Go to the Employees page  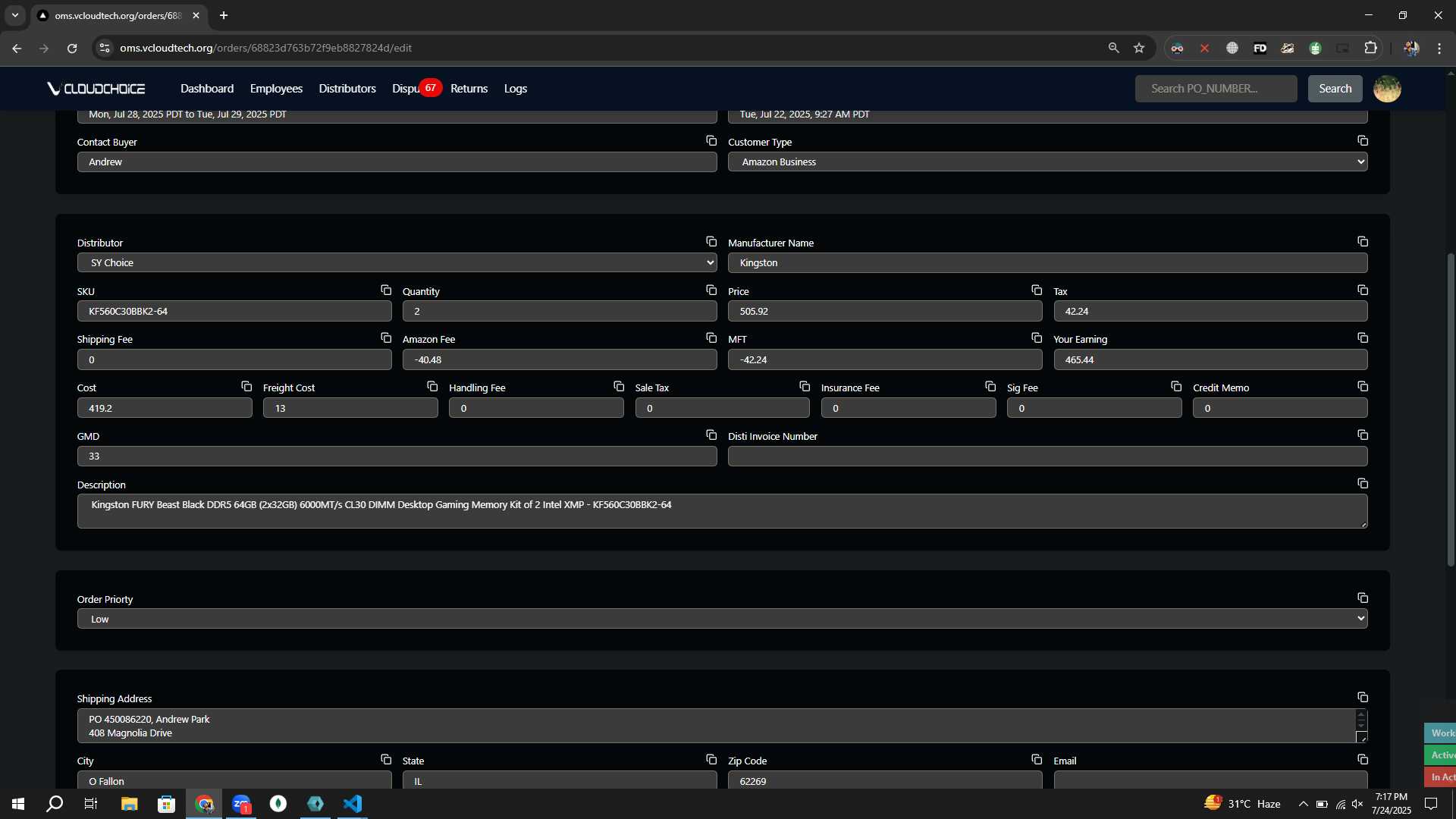(276, 89)
